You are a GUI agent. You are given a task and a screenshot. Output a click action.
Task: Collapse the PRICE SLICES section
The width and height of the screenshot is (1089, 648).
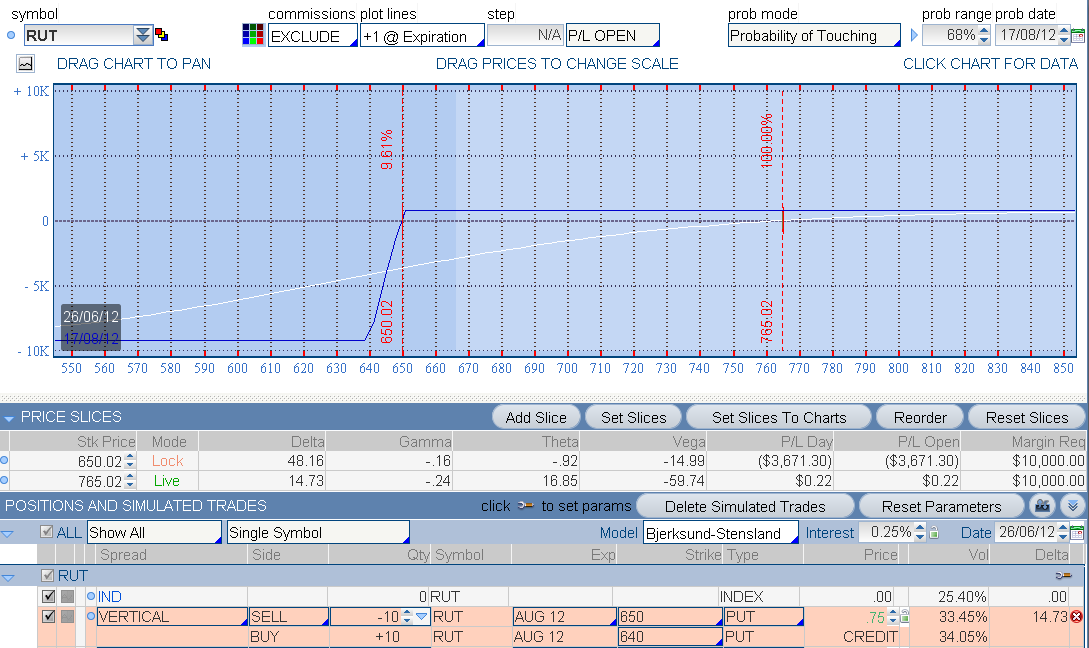pyautogui.click(x=9, y=417)
